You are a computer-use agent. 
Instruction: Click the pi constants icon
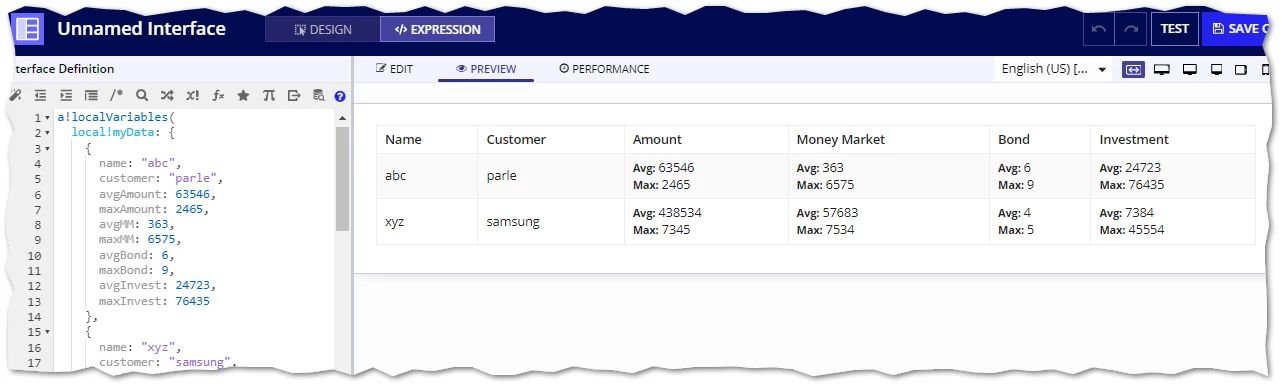pyautogui.click(x=269, y=96)
